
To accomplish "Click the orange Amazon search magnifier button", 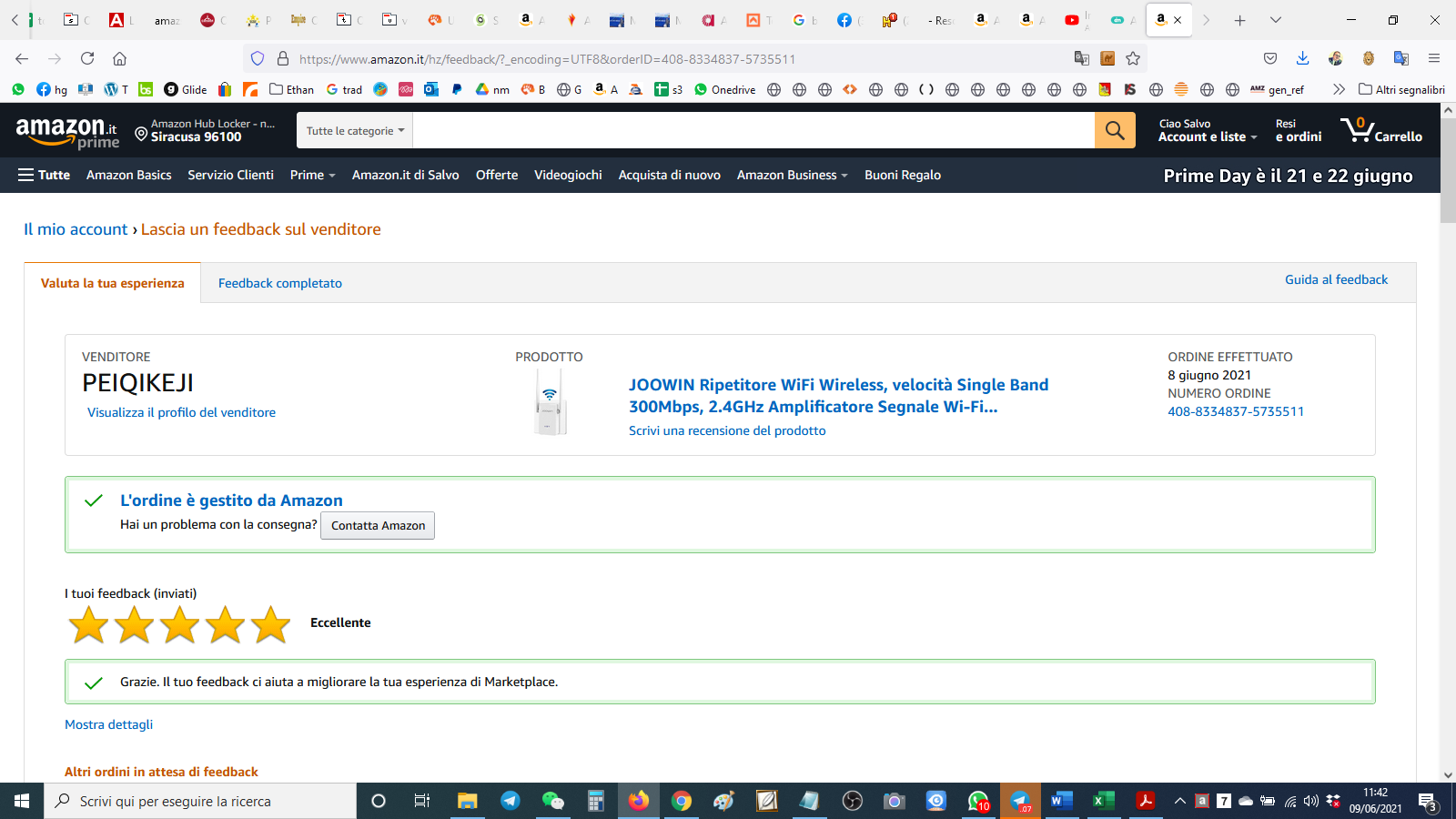I will click(x=1115, y=130).
